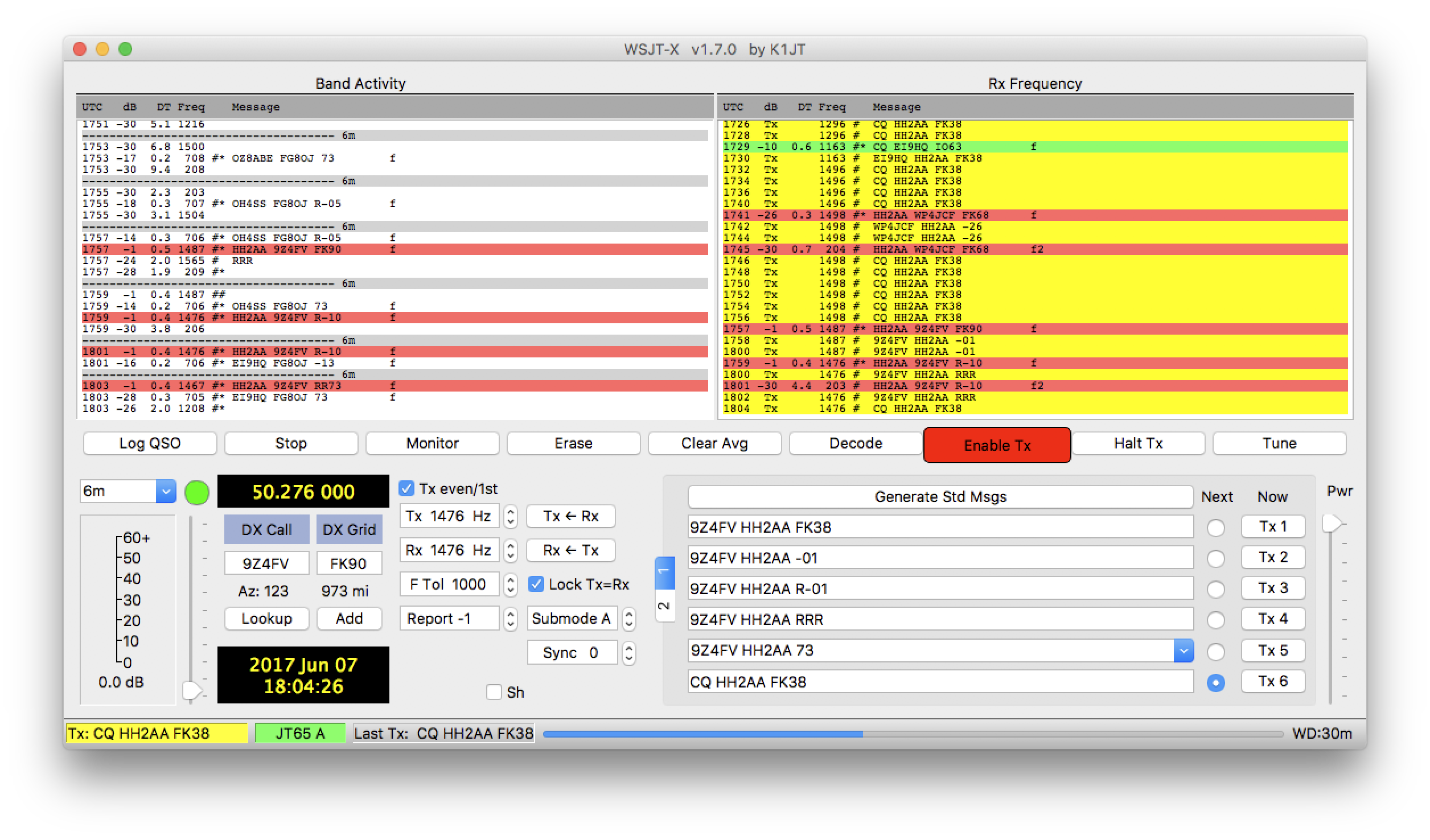This screenshot has height=840, width=1430.
Task: Click the Lookup button
Action: click(266, 619)
